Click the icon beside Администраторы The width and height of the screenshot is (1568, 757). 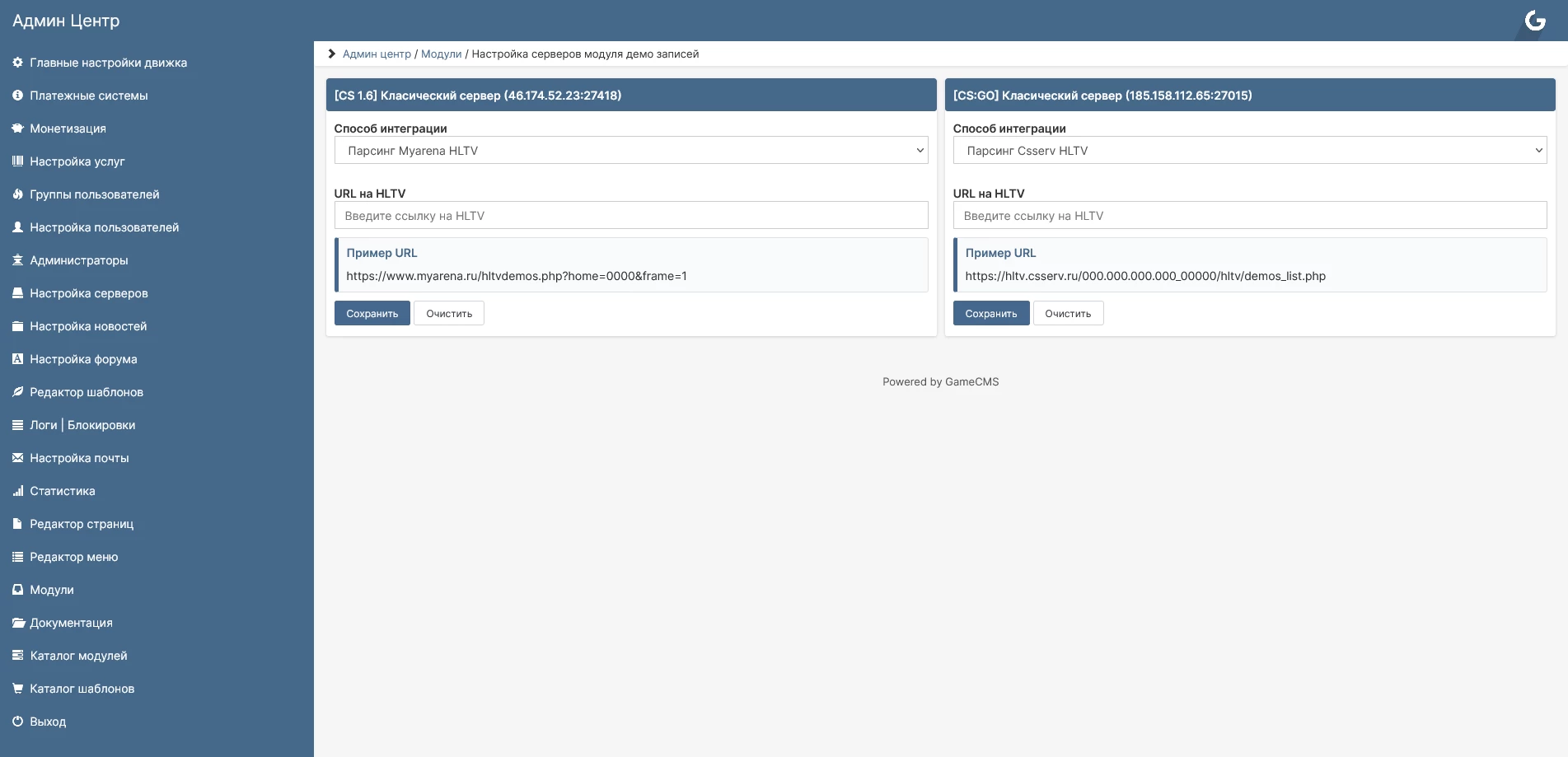point(17,260)
